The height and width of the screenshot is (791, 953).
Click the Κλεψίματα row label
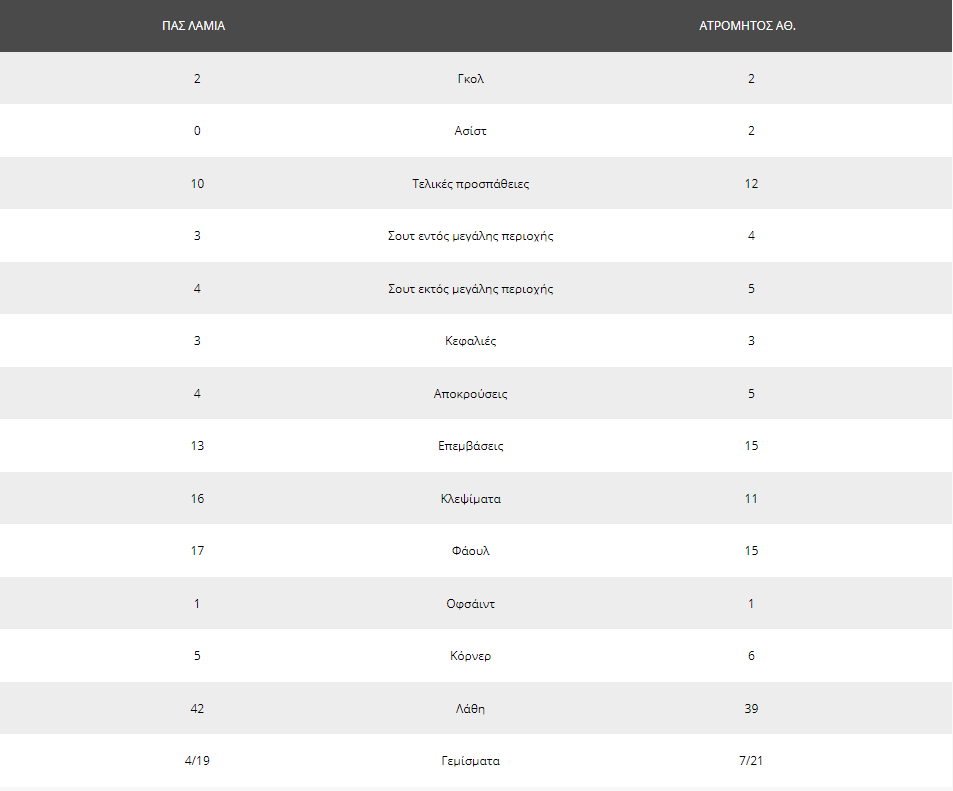pos(470,499)
